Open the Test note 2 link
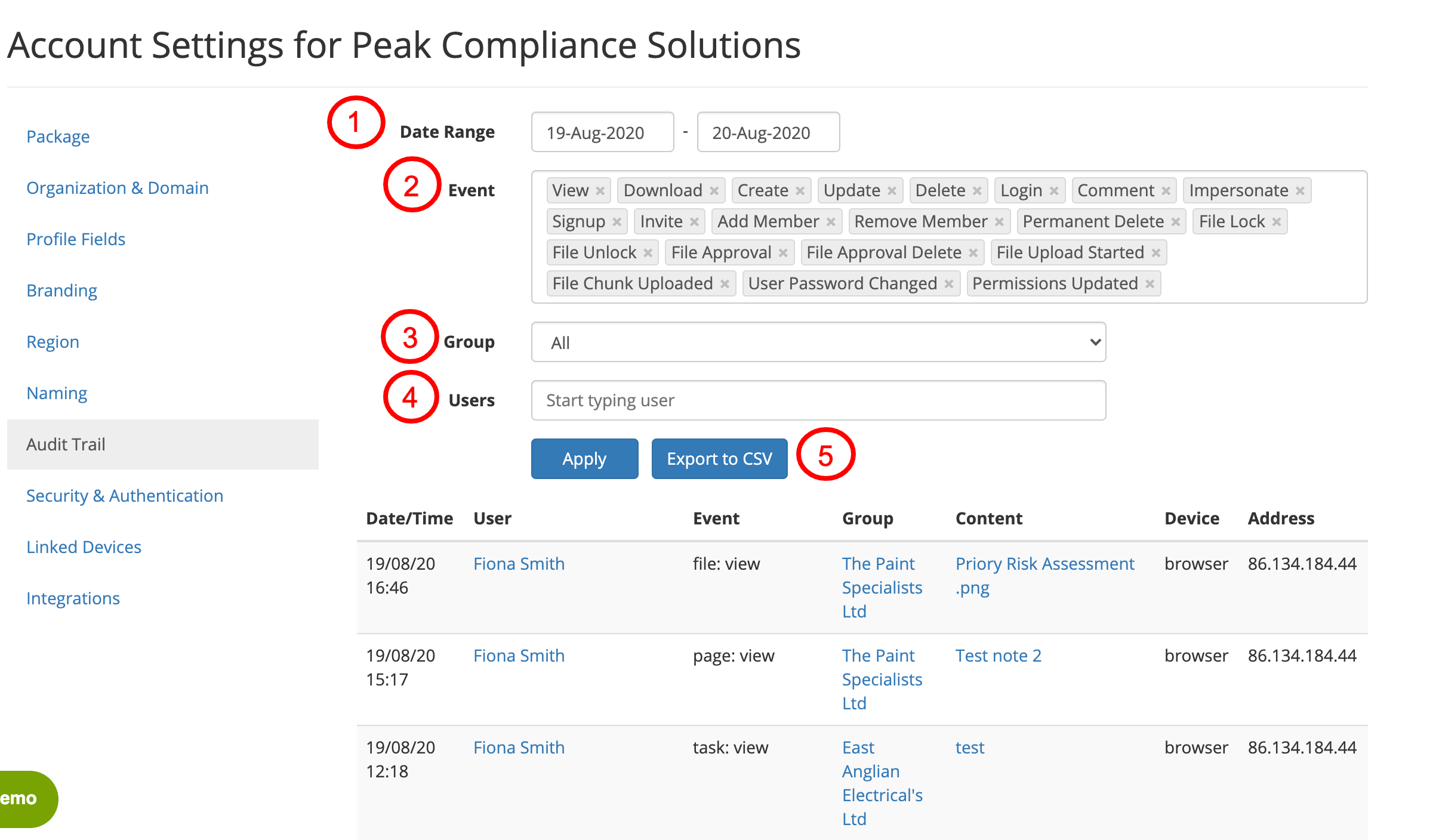 click(999, 656)
